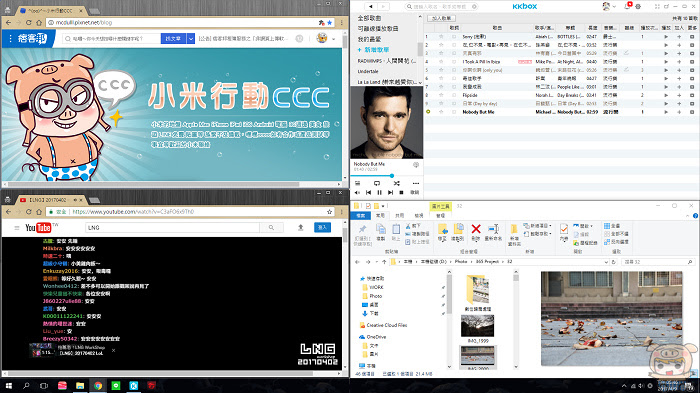Skip to next track in KKBOX
Image resolution: width=700 pixels, height=393 pixels.
(390, 192)
